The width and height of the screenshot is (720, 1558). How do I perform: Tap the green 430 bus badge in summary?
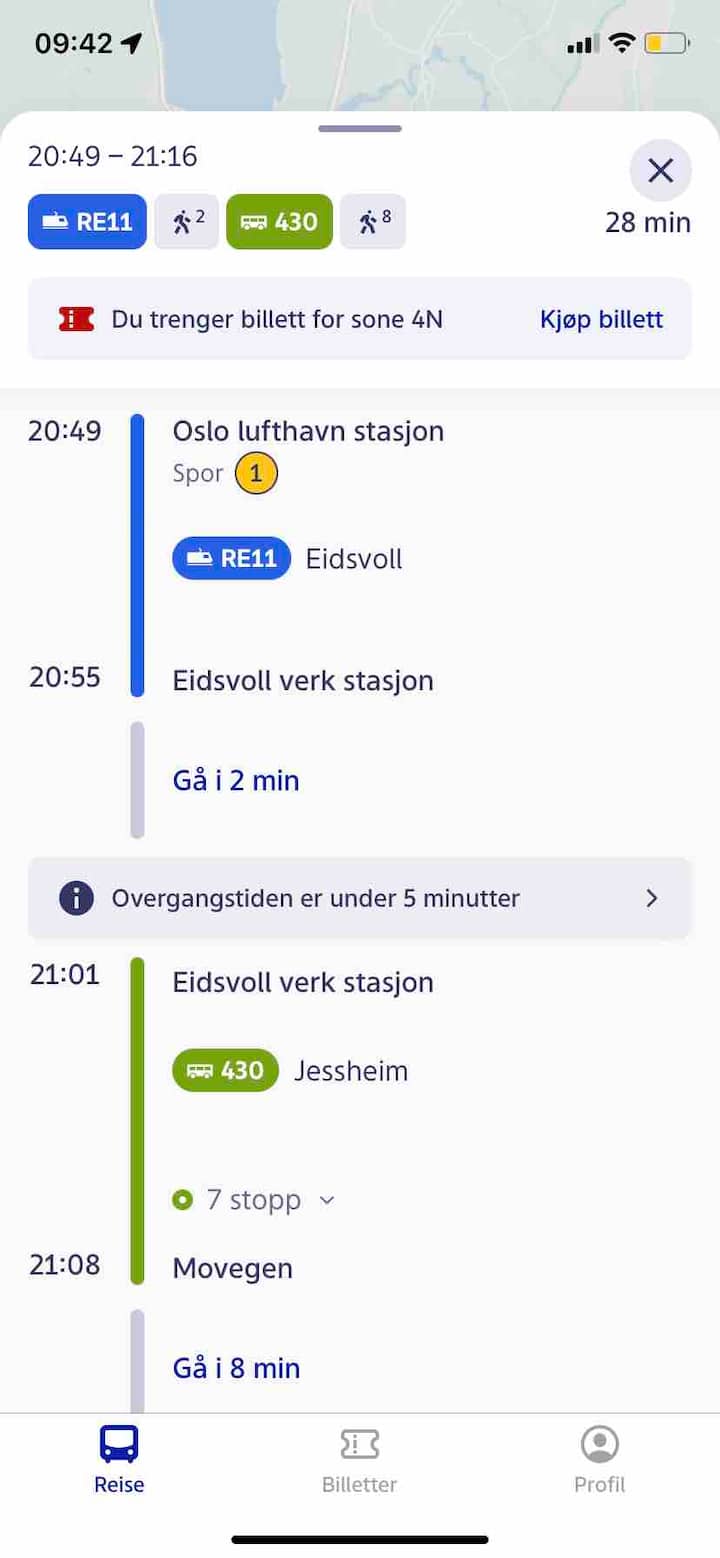click(x=279, y=221)
